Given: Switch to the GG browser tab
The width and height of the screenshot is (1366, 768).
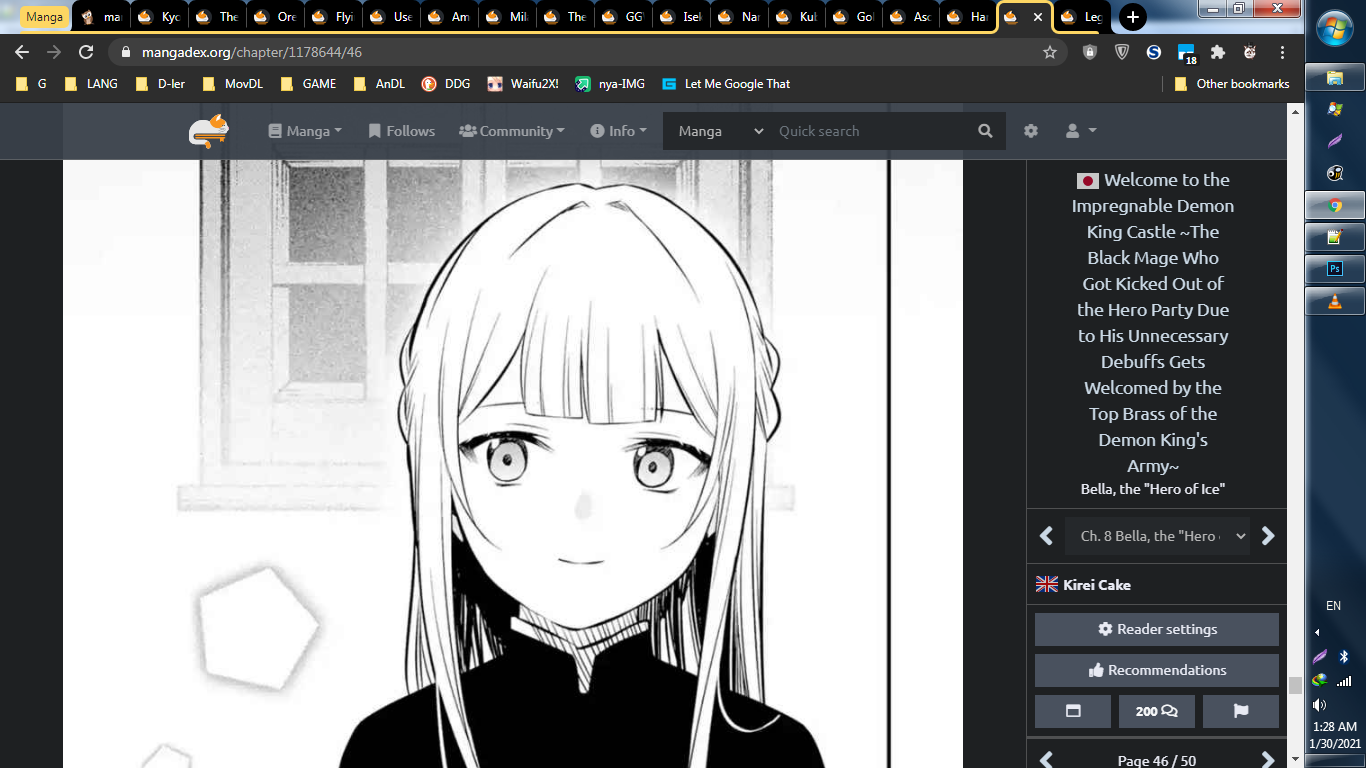Looking at the screenshot, I should point(623,17).
